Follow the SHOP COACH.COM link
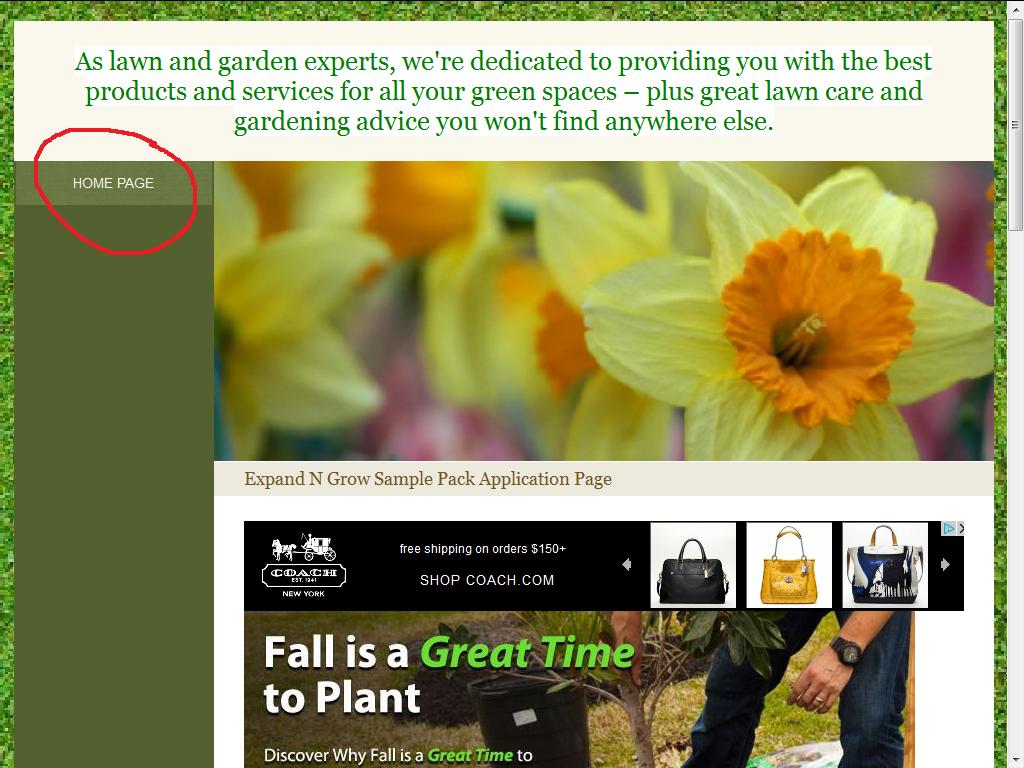Viewport: 1024px width, 768px height. [487, 580]
